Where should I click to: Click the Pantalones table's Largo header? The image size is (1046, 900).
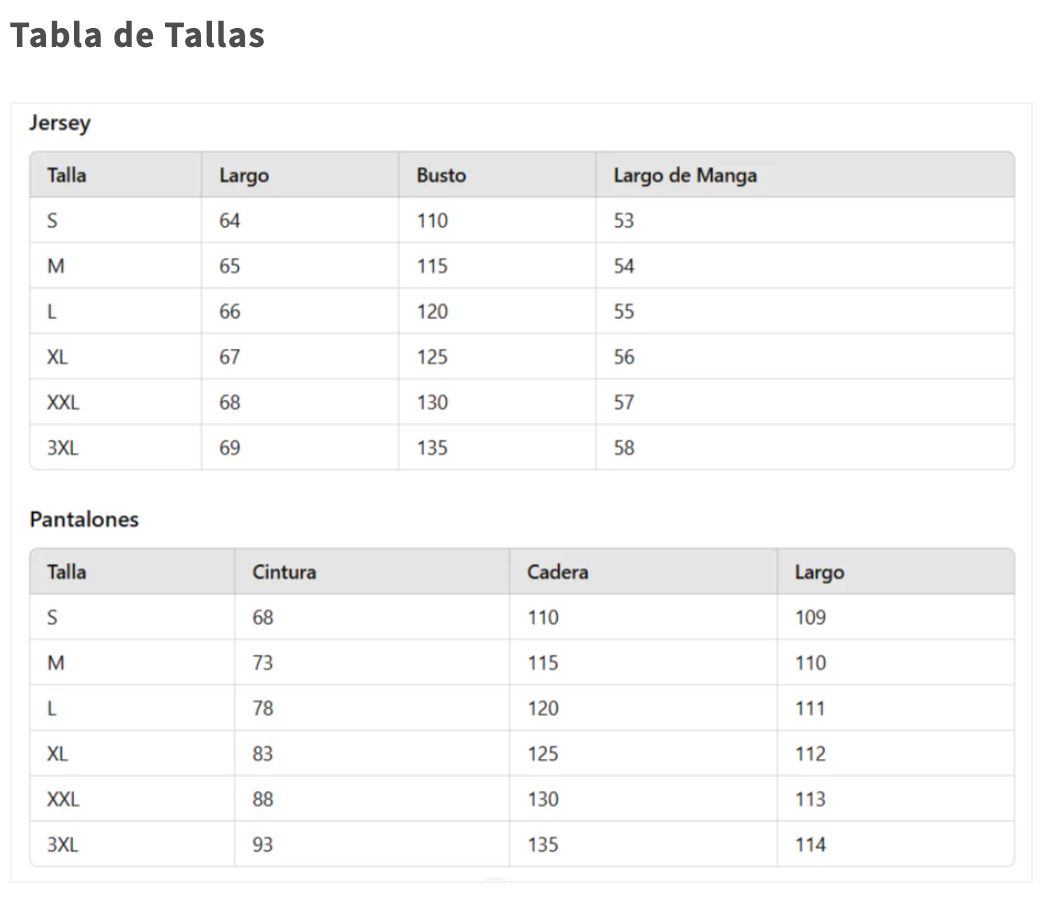click(x=819, y=572)
